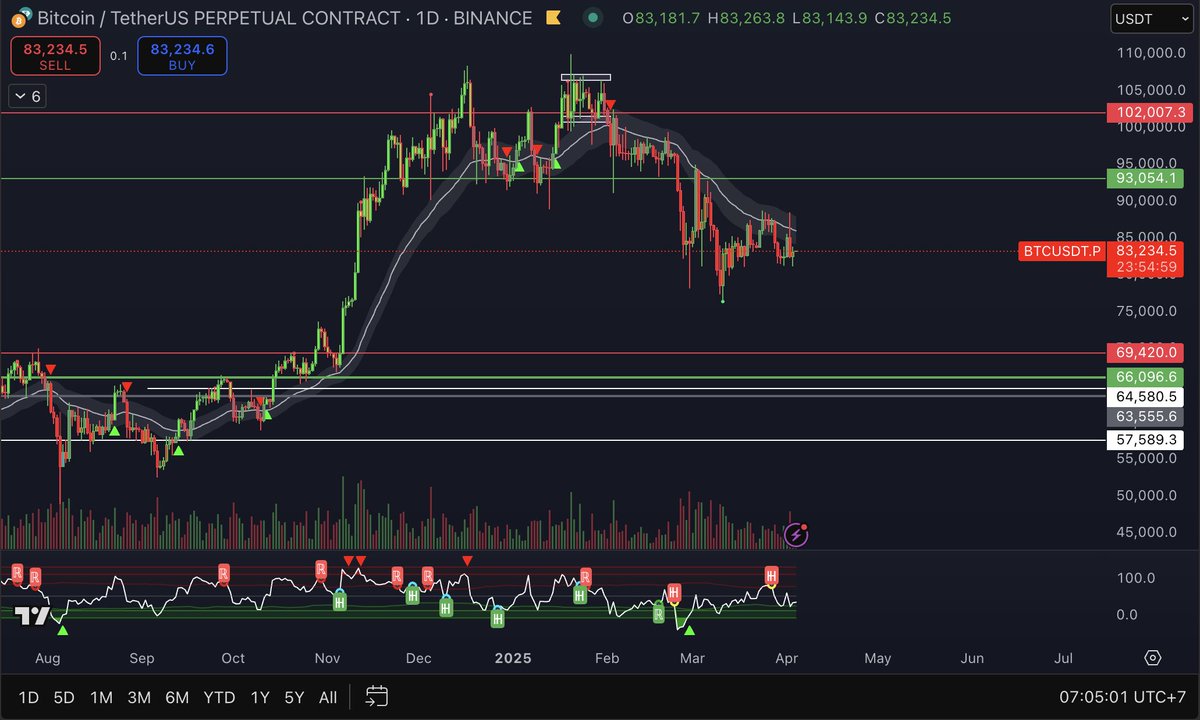Expand the collapsed 6 indicators legend
Image resolution: width=1200 pixels, height=720 pixels.
26,96
